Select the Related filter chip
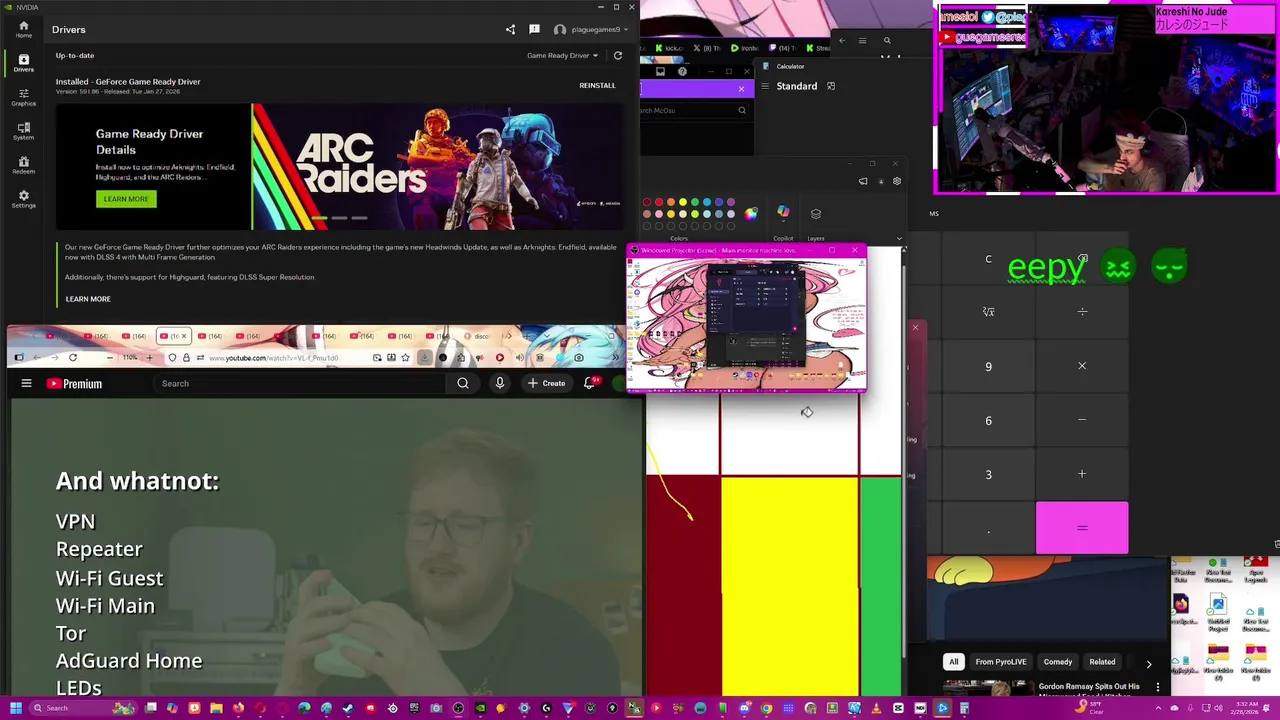Image resolution: width=1280 pixels, height=720 pixels. coord(1102,662)
